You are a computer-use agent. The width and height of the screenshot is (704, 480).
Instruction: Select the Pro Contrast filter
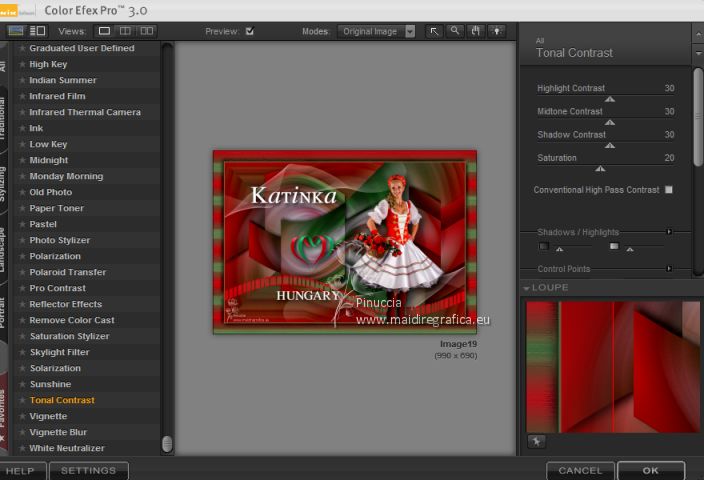click(x=58, y=288)
